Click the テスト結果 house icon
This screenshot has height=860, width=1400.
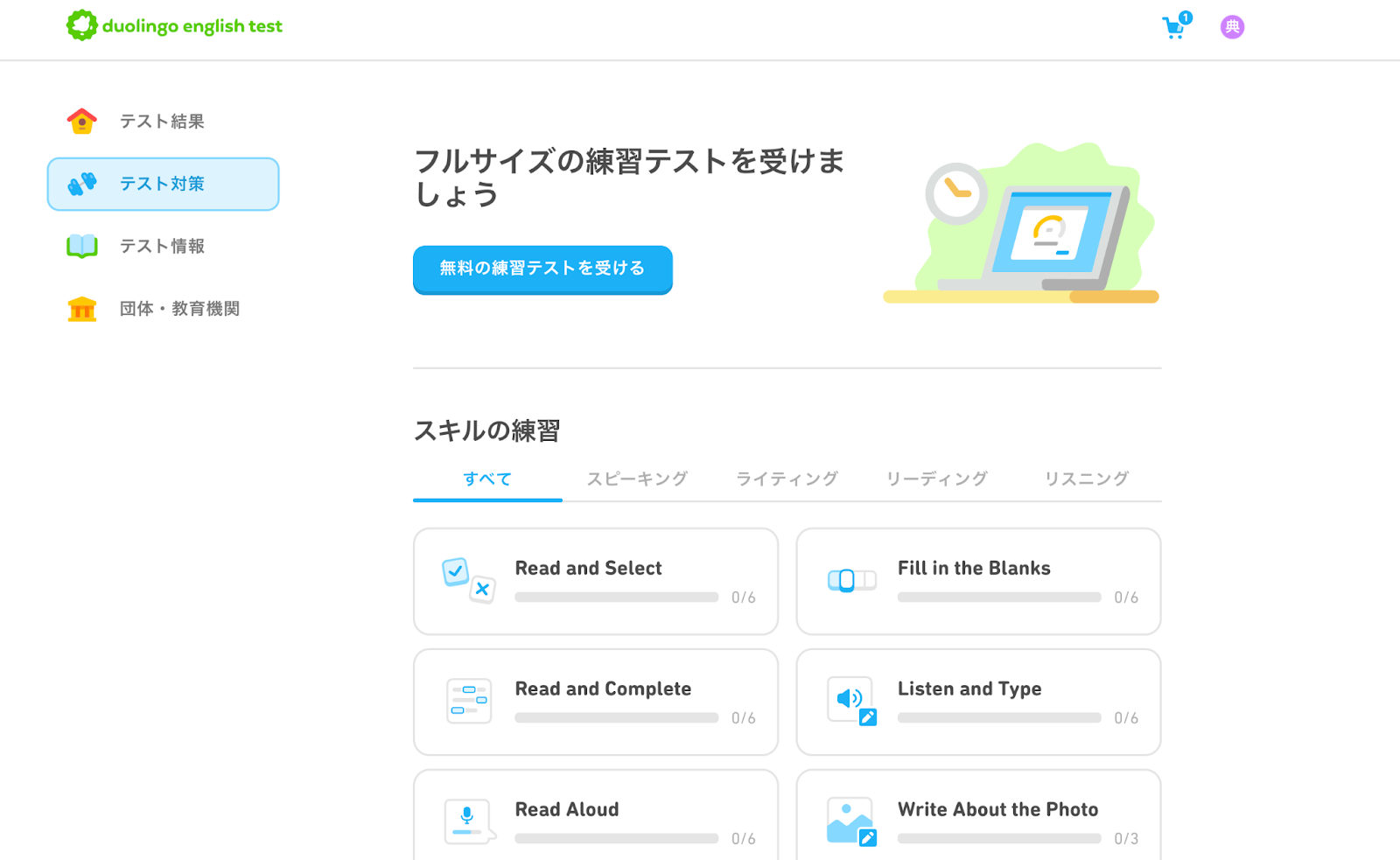[x=82, y=122]
